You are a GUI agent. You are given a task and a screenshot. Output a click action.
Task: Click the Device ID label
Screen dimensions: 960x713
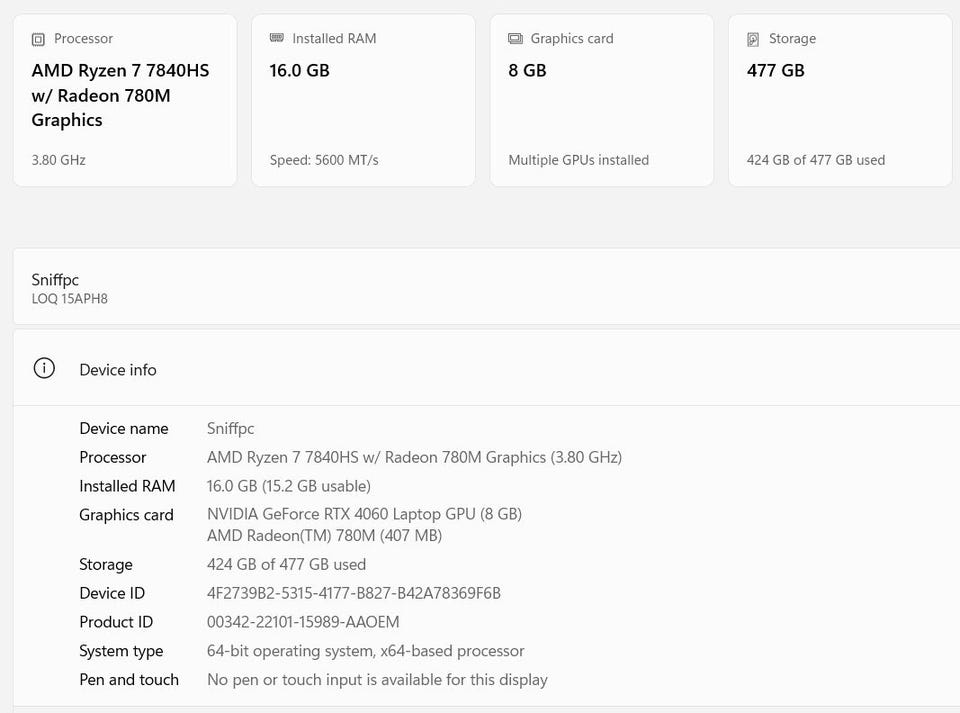coord(112,593)
